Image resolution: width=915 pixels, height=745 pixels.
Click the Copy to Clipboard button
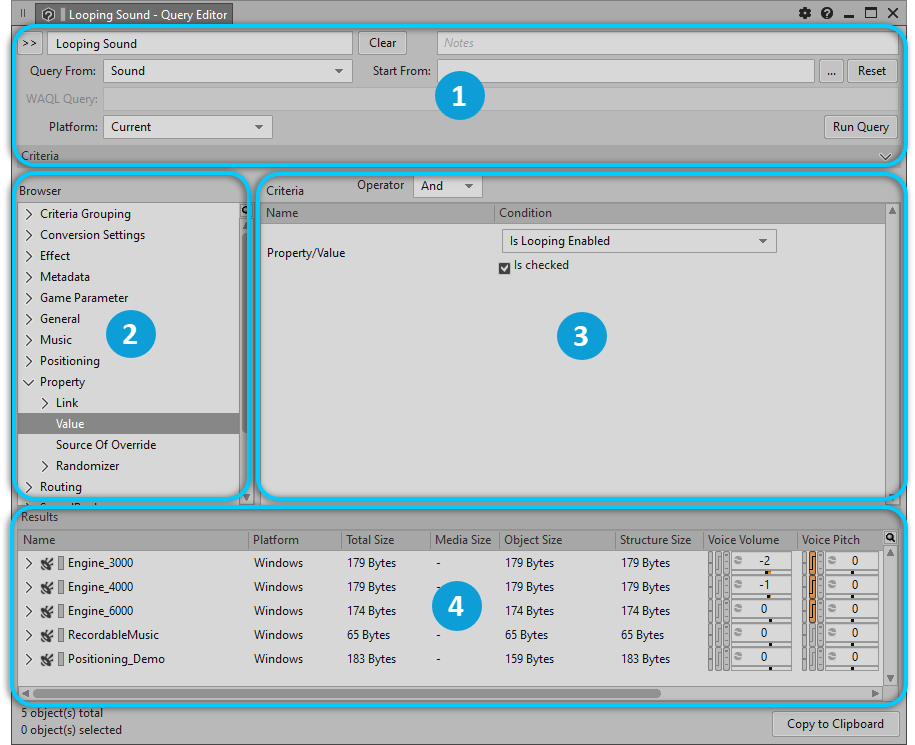coord(835,724)
